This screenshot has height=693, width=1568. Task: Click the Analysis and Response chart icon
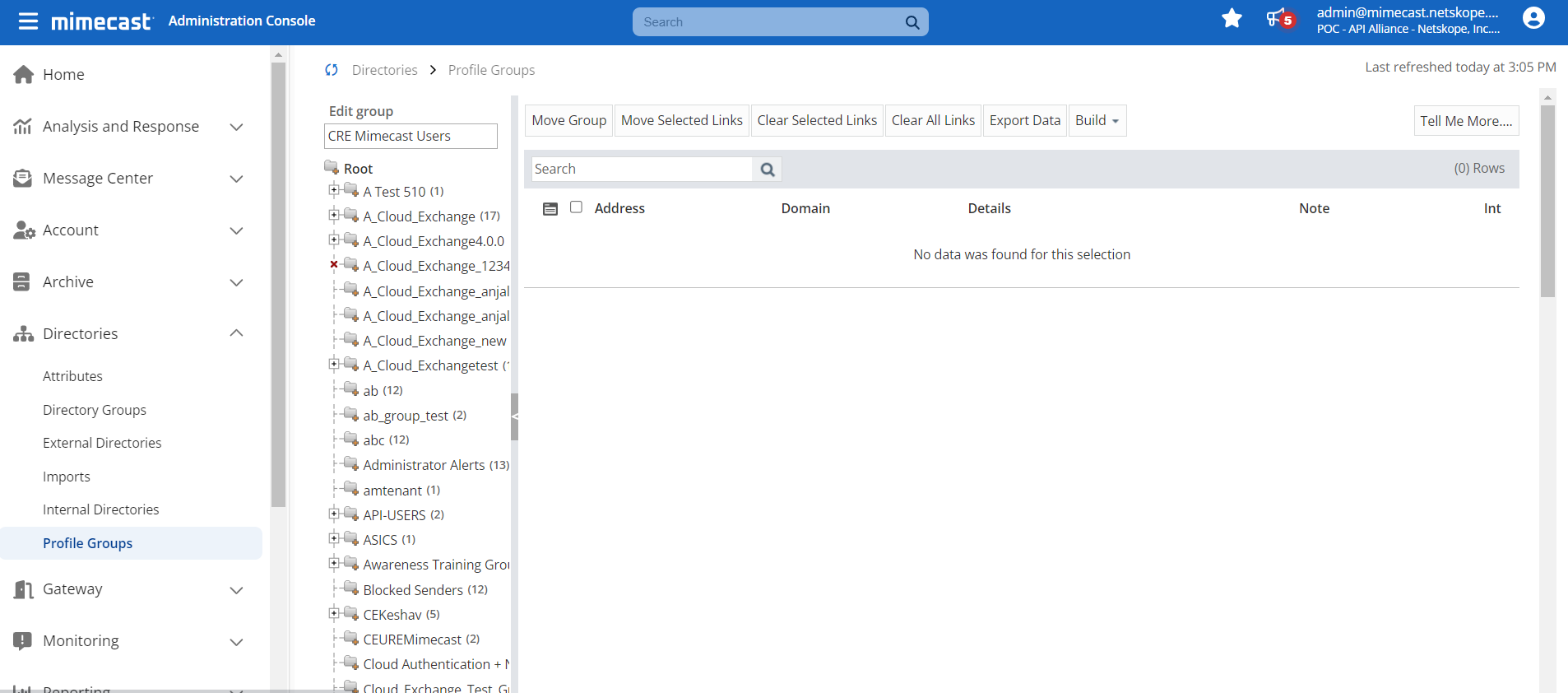coord(23,127)
